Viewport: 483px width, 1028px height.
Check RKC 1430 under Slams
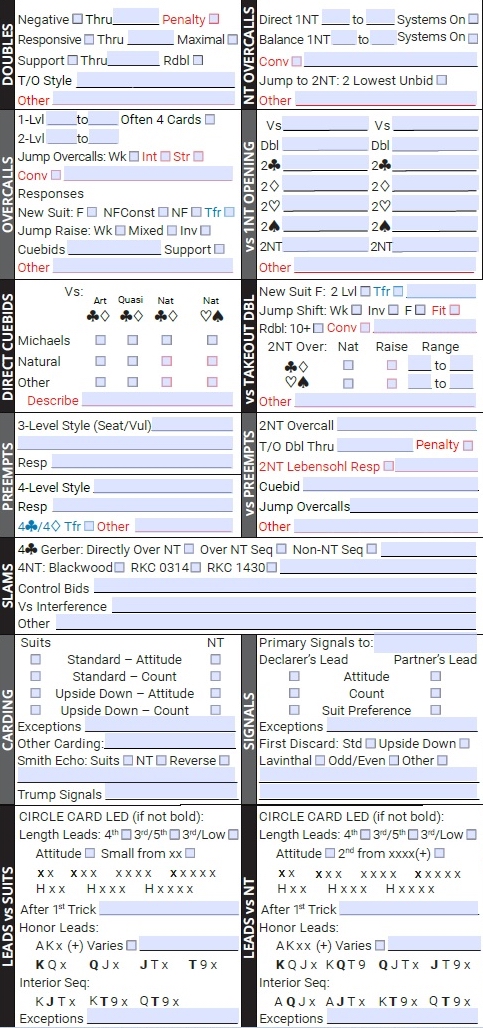point(271,567)
